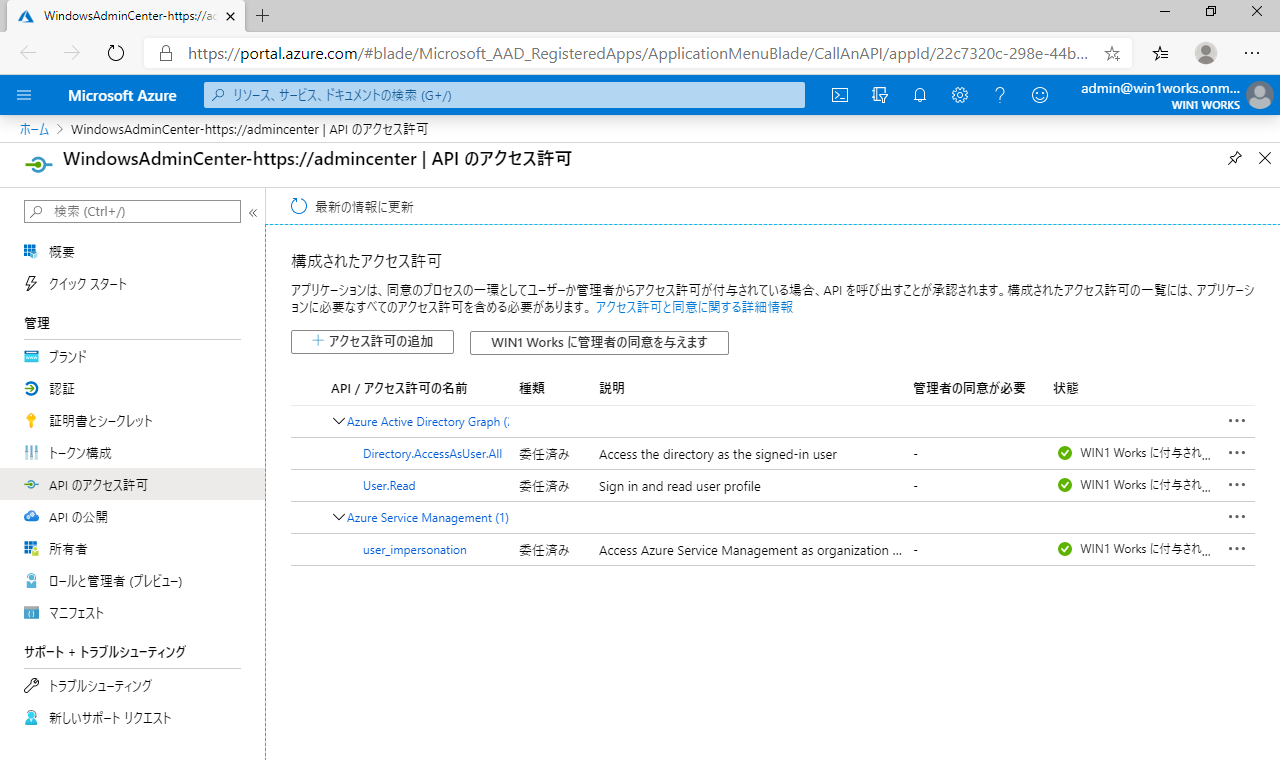1280x760 pixels.
Task: Open the feedback smiley icon
Action: pos(1040,95)
